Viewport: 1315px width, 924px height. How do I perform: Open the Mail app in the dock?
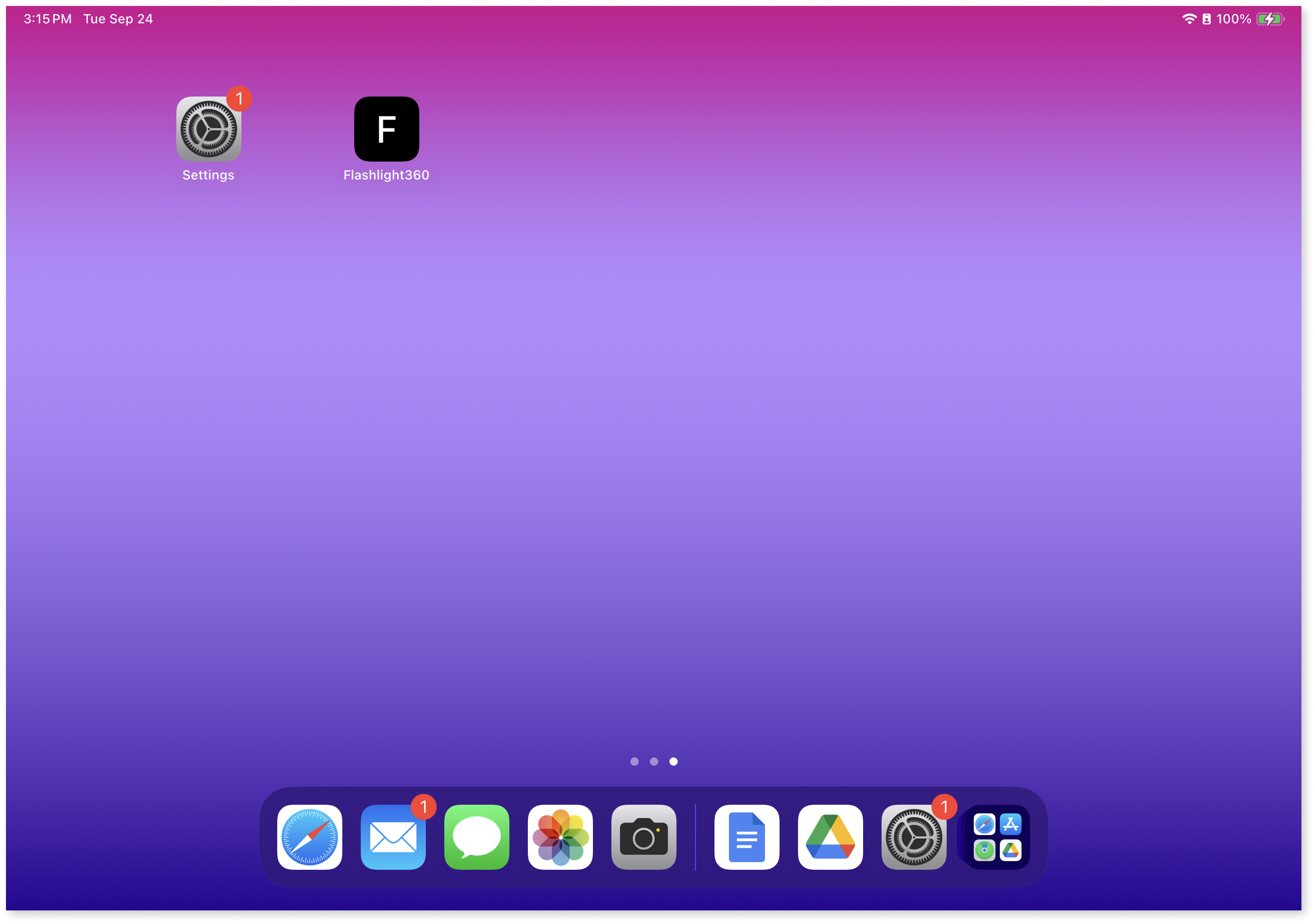pyautogui.click(x=393, y=838)
